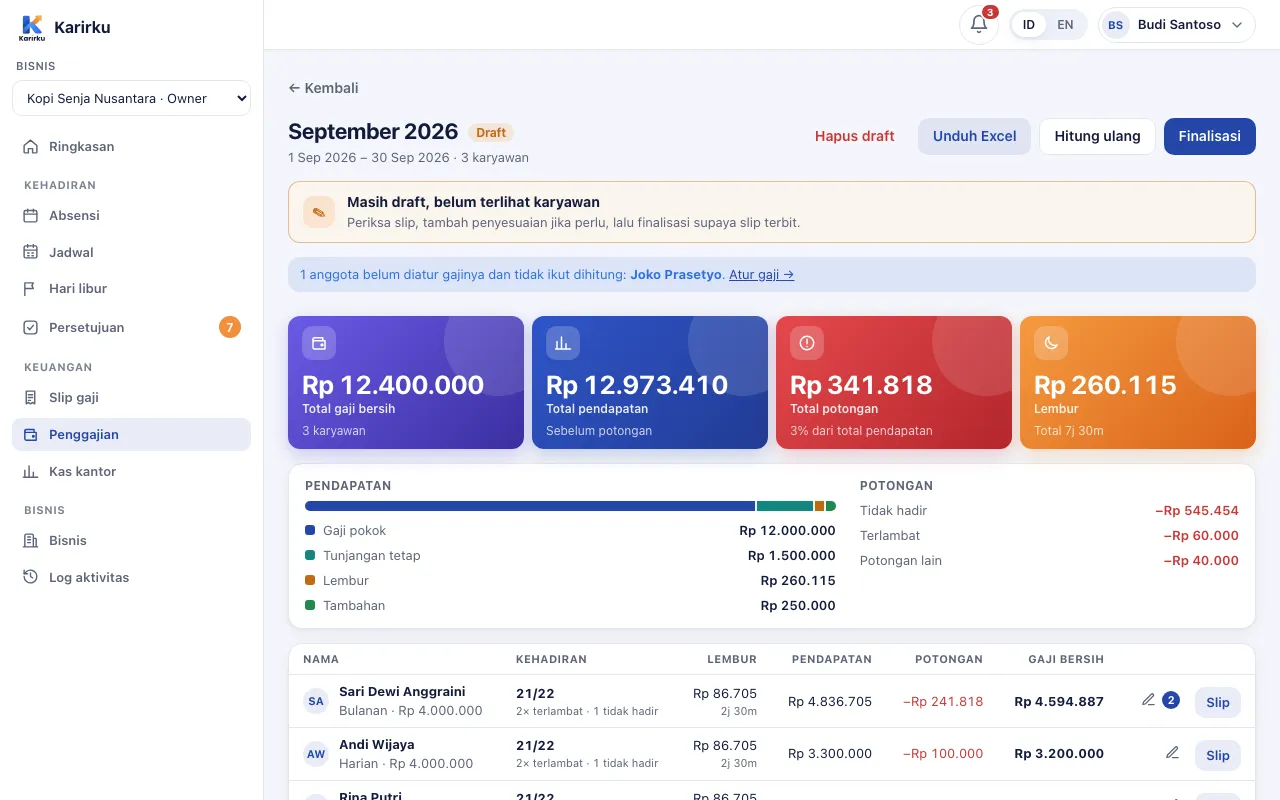Click the Ringkasan home icon
The height and width of the screenshot is (800, 1280).
[31, 147]
